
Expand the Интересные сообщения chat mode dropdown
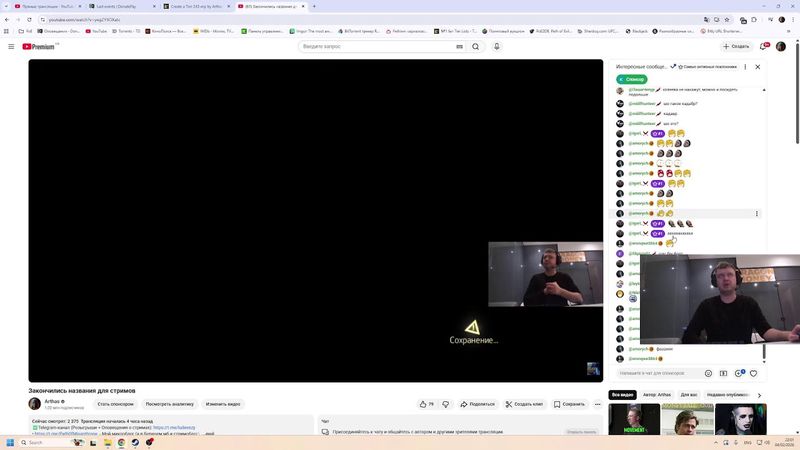674,67
